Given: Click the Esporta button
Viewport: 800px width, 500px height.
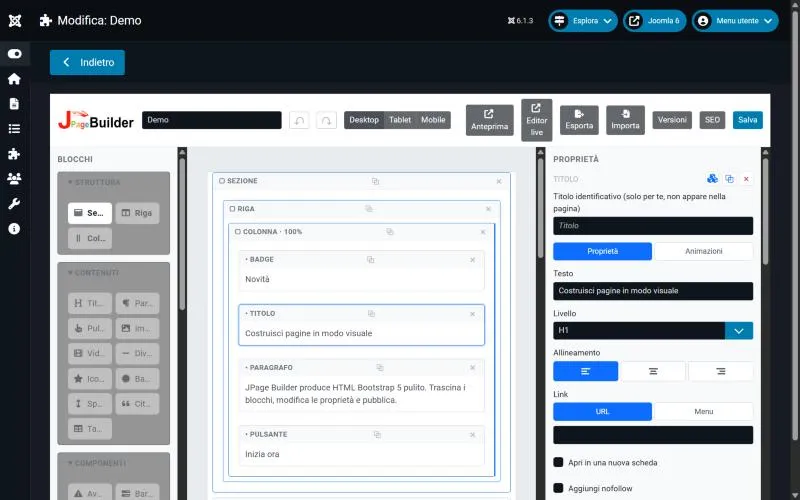Looking at the screenshot, I should pos(579,120).
